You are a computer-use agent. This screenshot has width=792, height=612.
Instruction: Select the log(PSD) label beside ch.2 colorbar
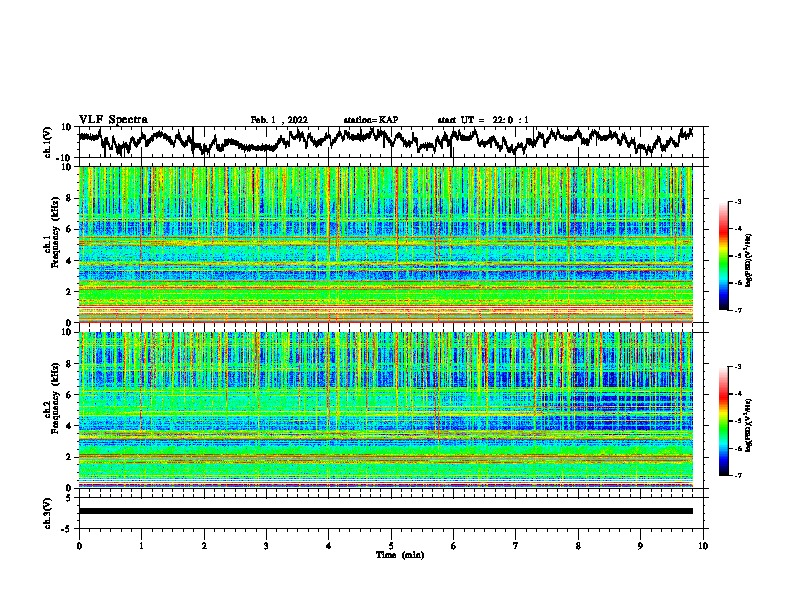pos(749,425)
